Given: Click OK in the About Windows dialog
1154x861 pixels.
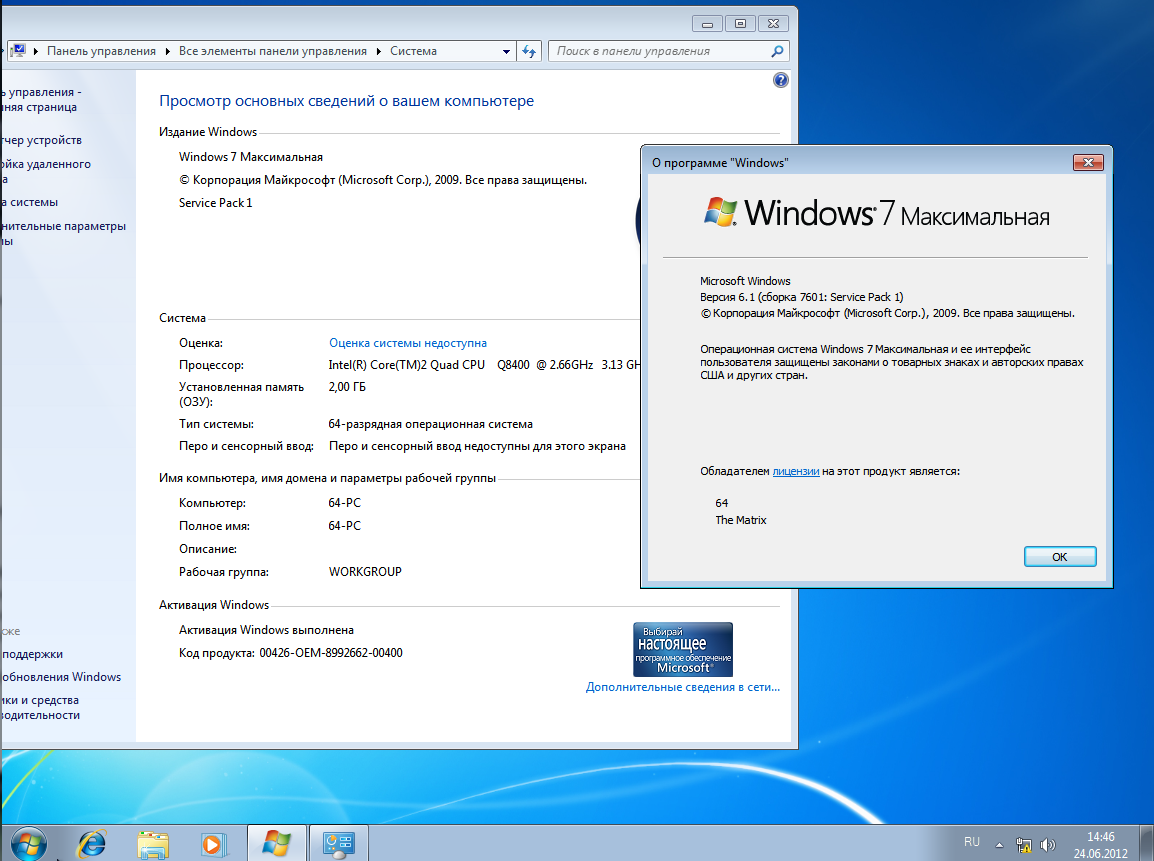Looking at the screenshot, I should 1060,556.
